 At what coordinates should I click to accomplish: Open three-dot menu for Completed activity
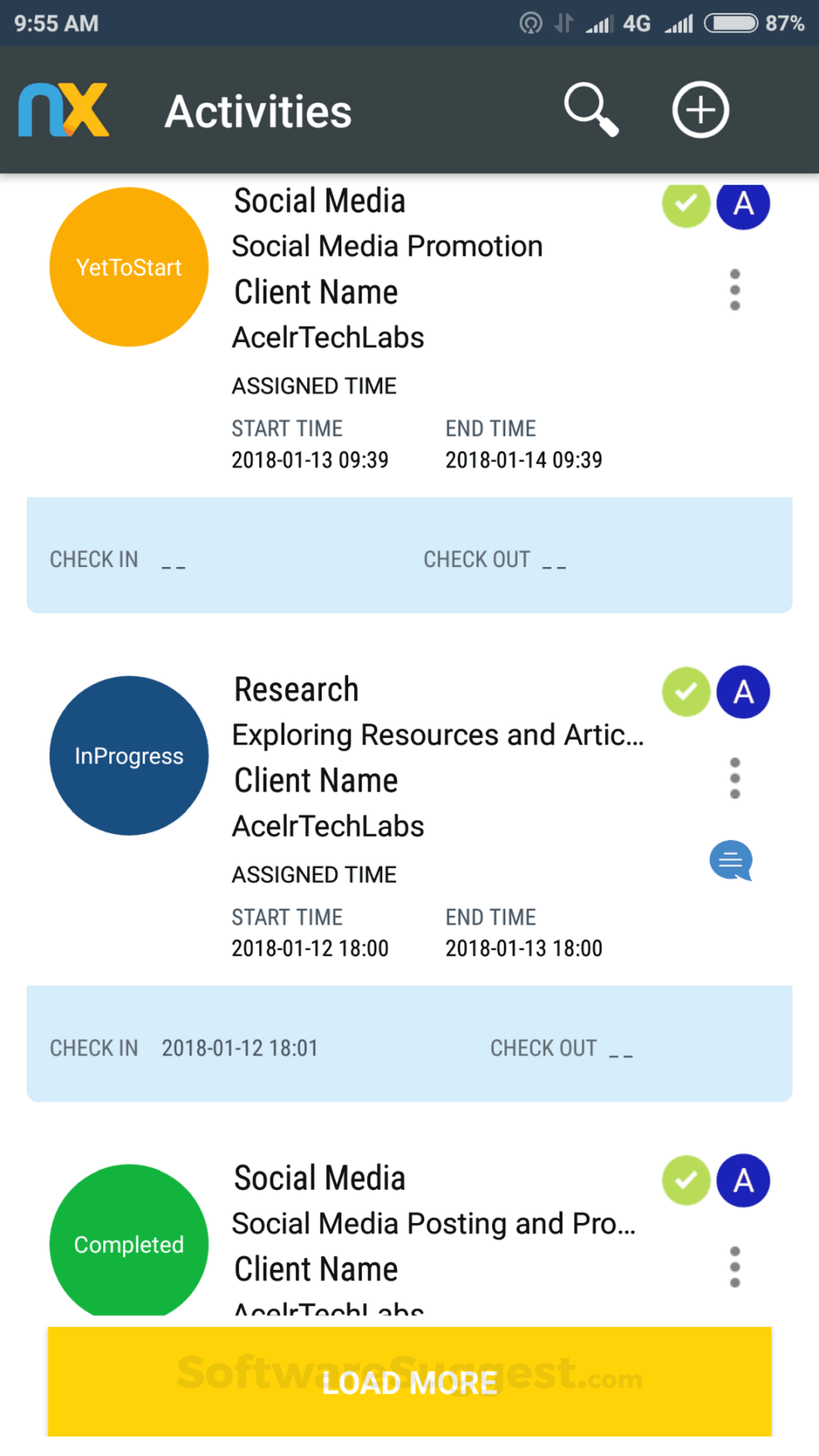735,1267
